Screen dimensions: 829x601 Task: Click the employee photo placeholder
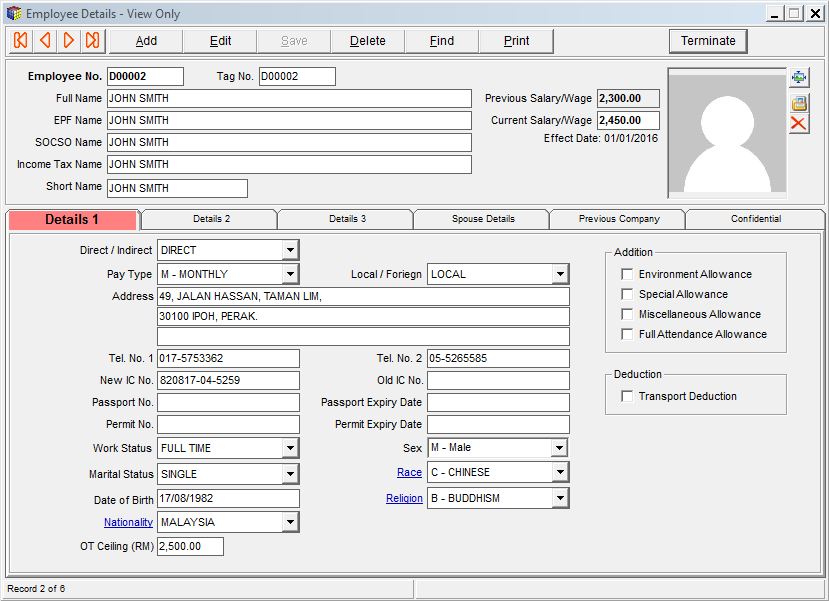click(727, 133)
